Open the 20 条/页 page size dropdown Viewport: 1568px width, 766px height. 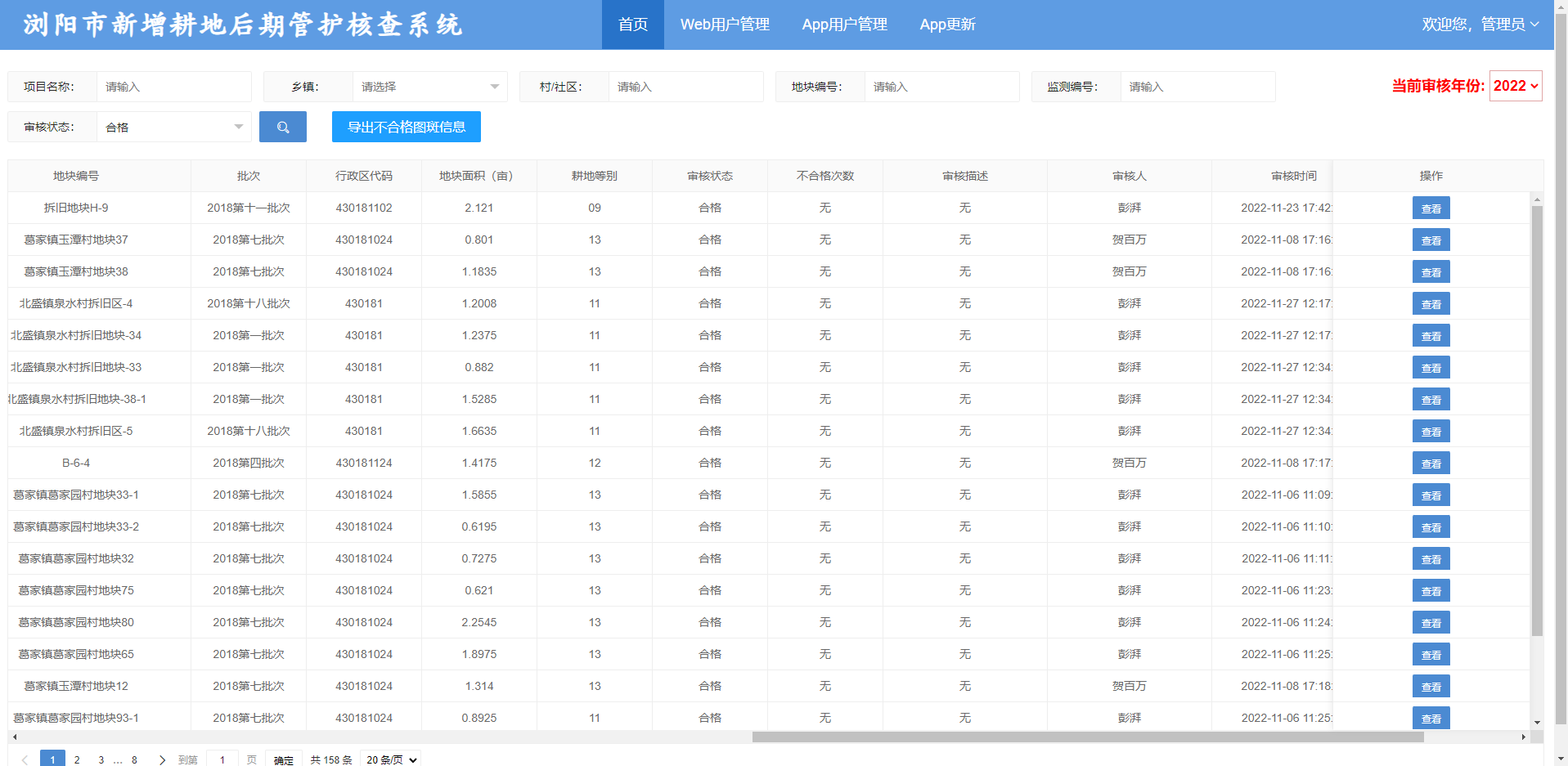391,759
